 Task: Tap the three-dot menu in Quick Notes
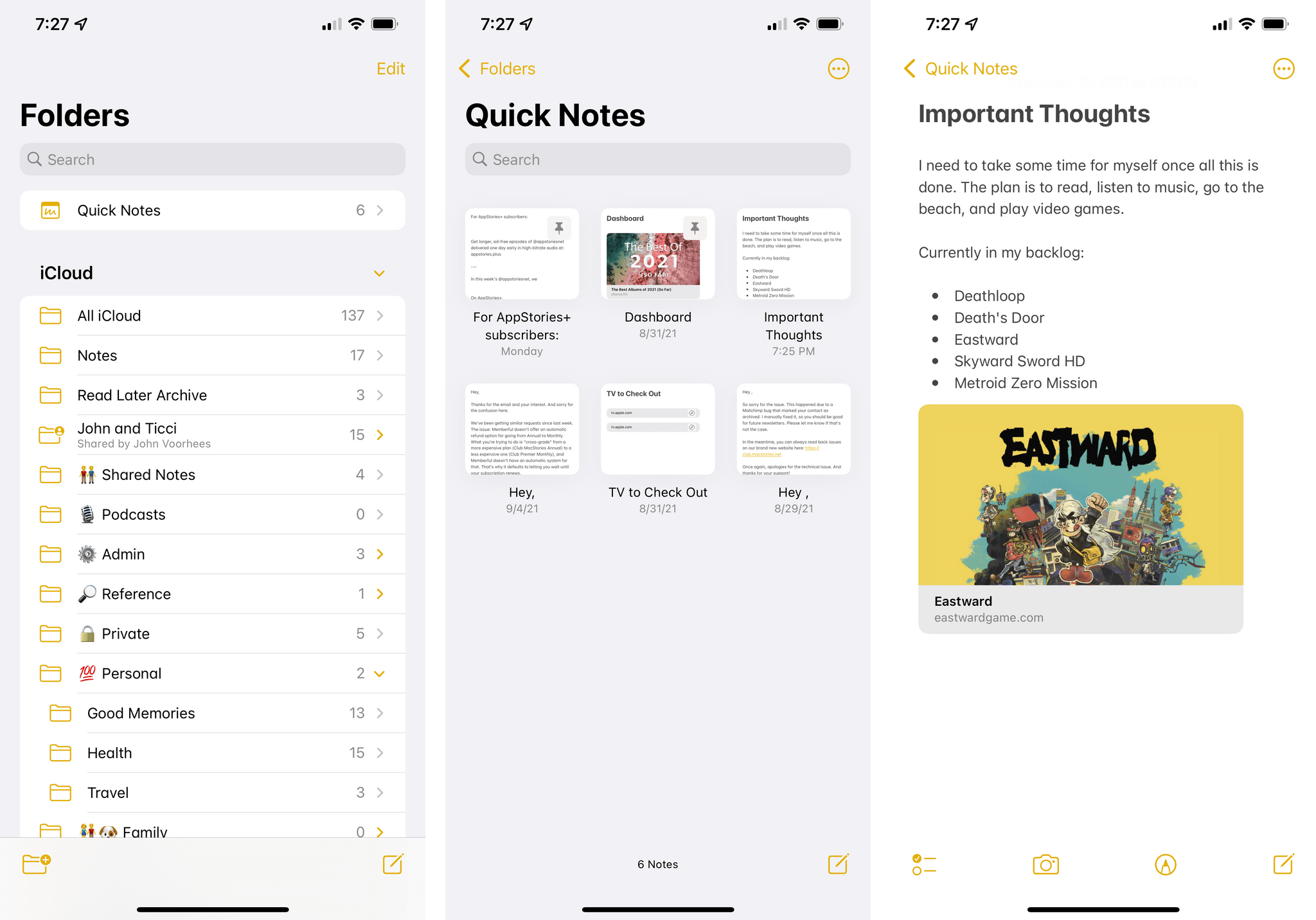coord(839,68)
